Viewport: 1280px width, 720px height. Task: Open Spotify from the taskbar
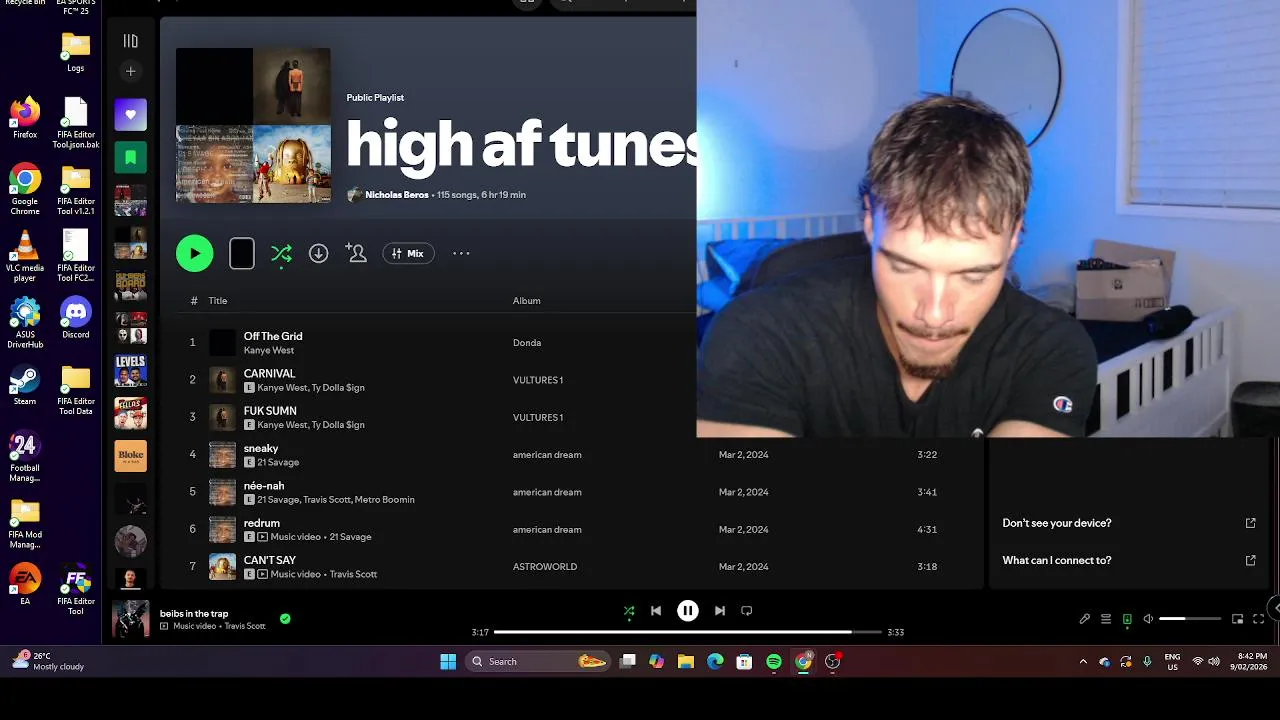[774, 661]
